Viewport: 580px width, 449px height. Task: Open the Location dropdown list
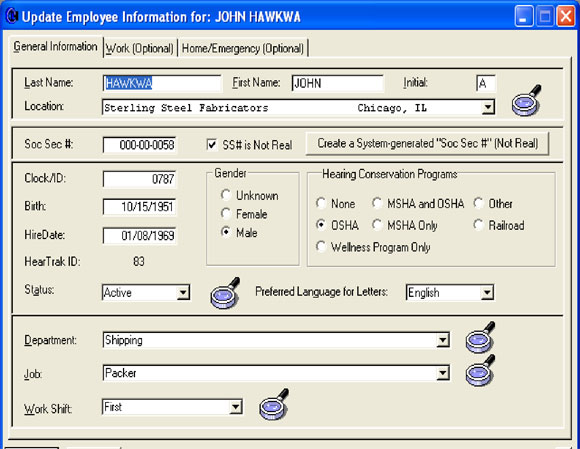pyautogui.click(x=488, y=108)
